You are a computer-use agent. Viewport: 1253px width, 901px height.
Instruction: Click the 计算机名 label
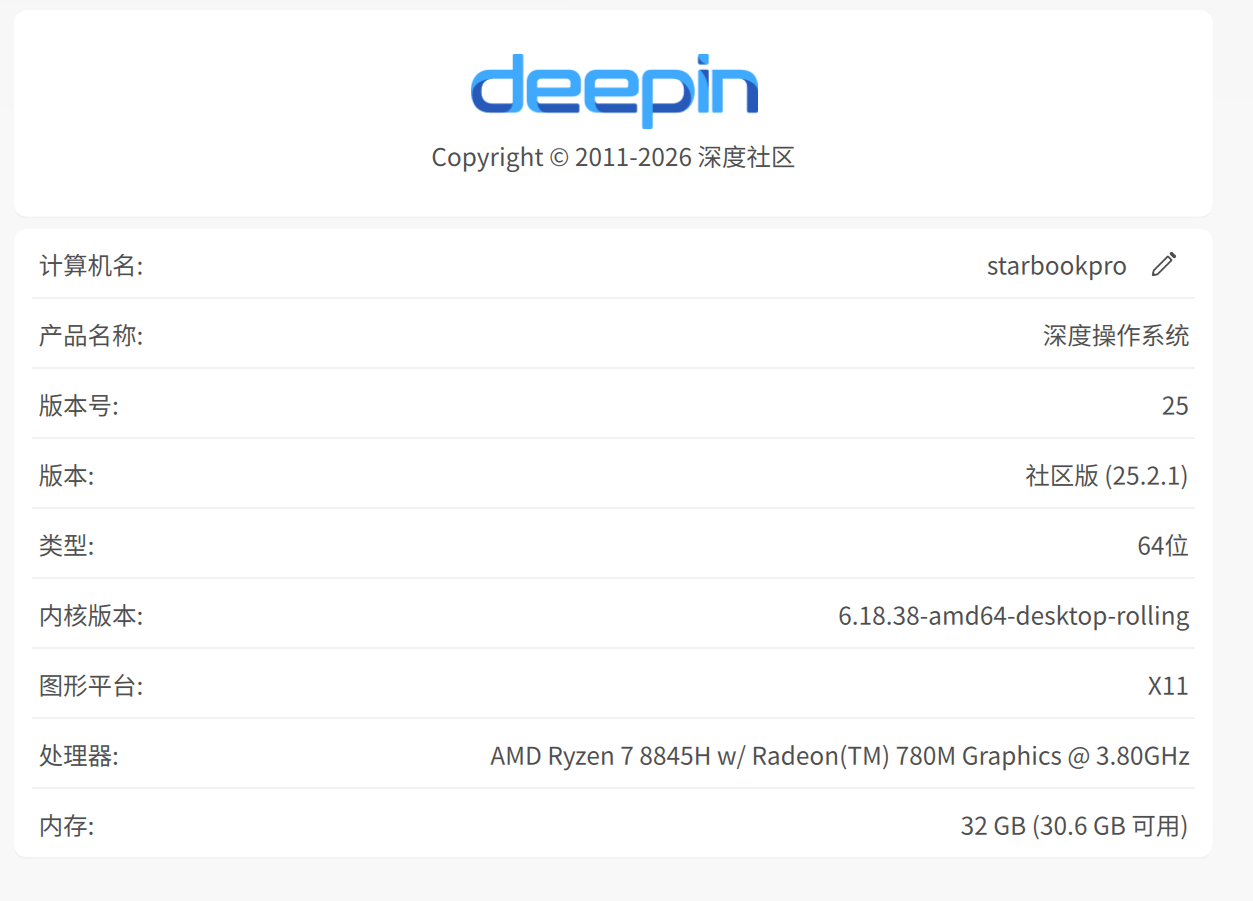coord(91,266)
